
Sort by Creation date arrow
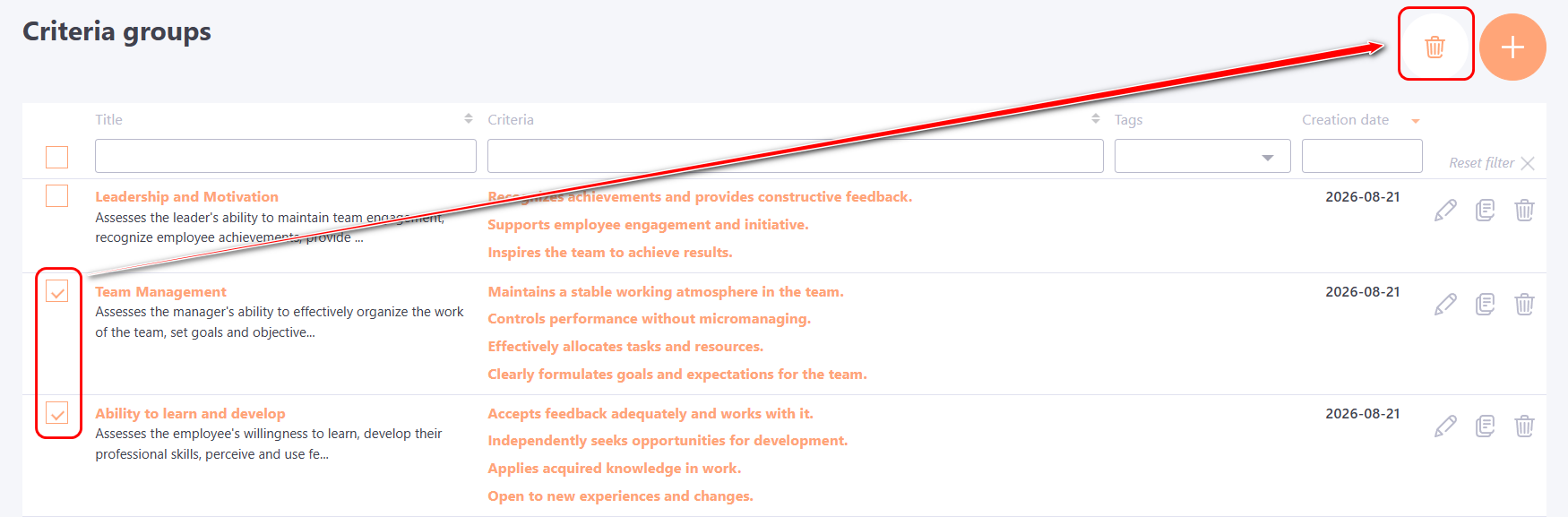coord(1416,121)
